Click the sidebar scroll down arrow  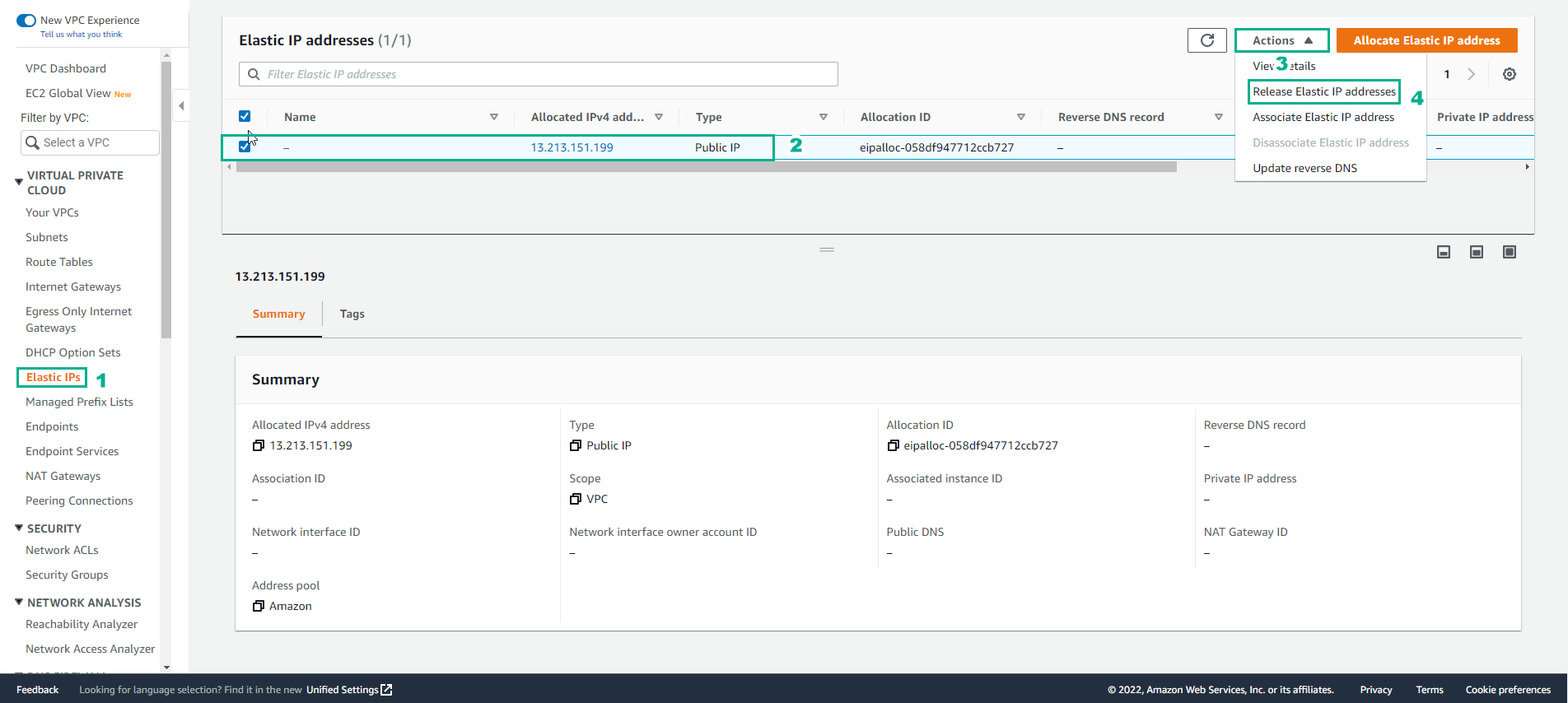[166, 667]
